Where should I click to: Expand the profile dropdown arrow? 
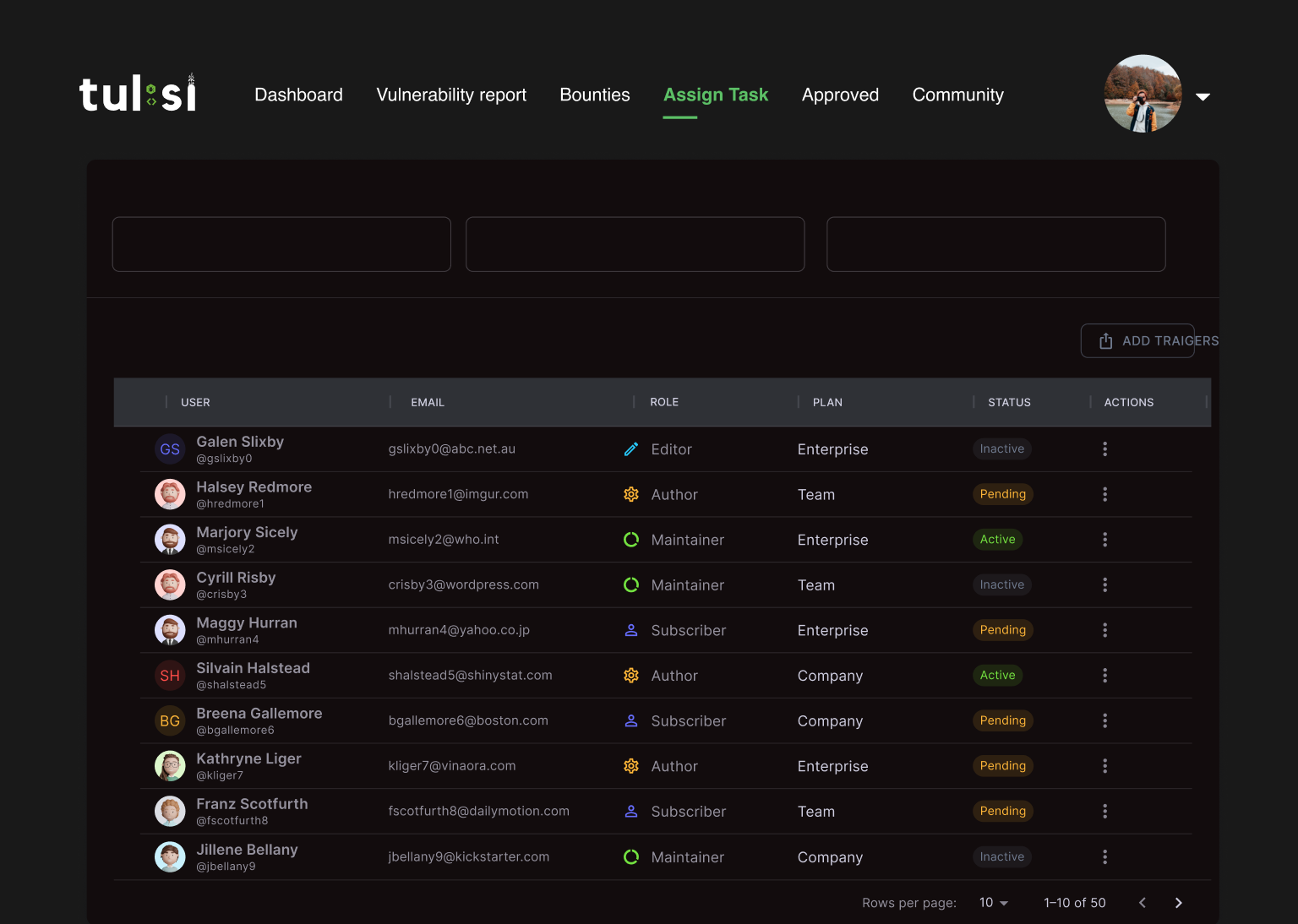coord(1203,96)
